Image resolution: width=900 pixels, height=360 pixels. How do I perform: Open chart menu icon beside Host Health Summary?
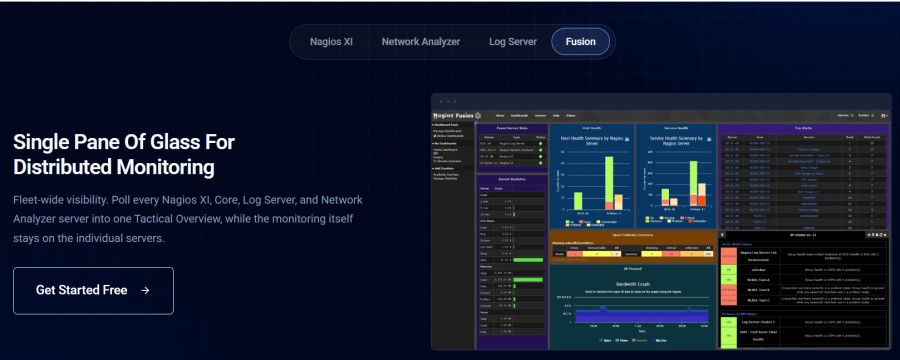627,139
